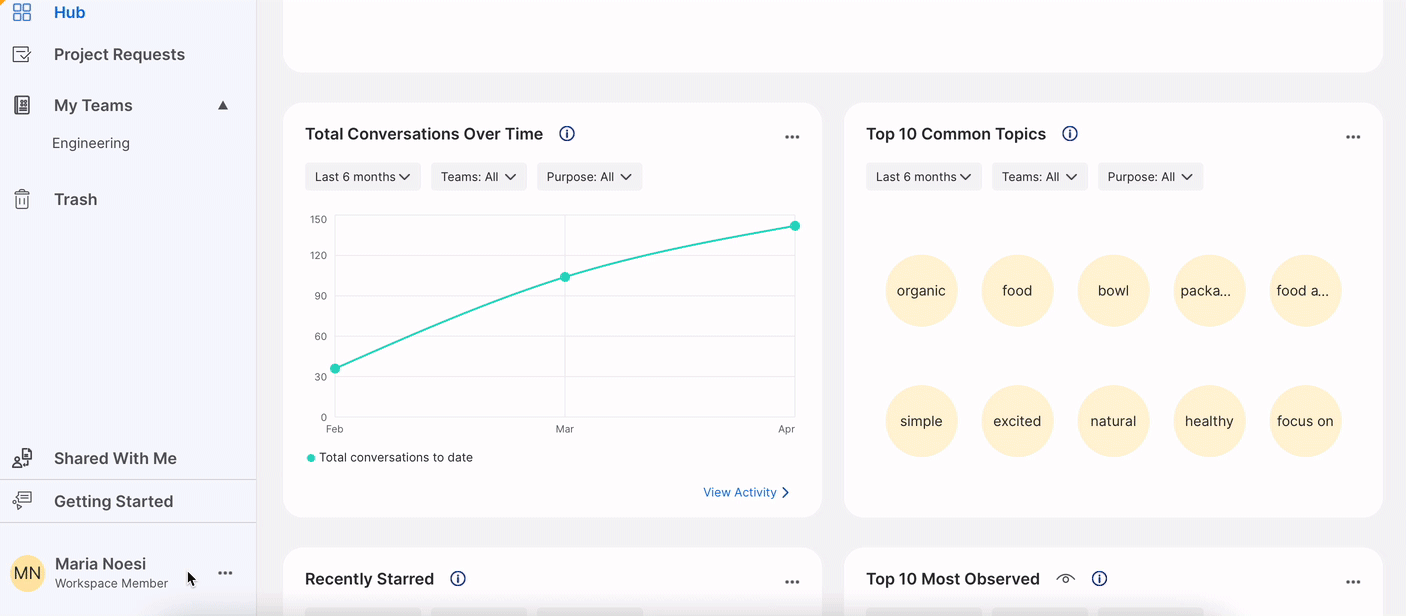1406x616 pixels.
Task: Open Teams: All dropdown in Common Topics card
Action: 1039,177
